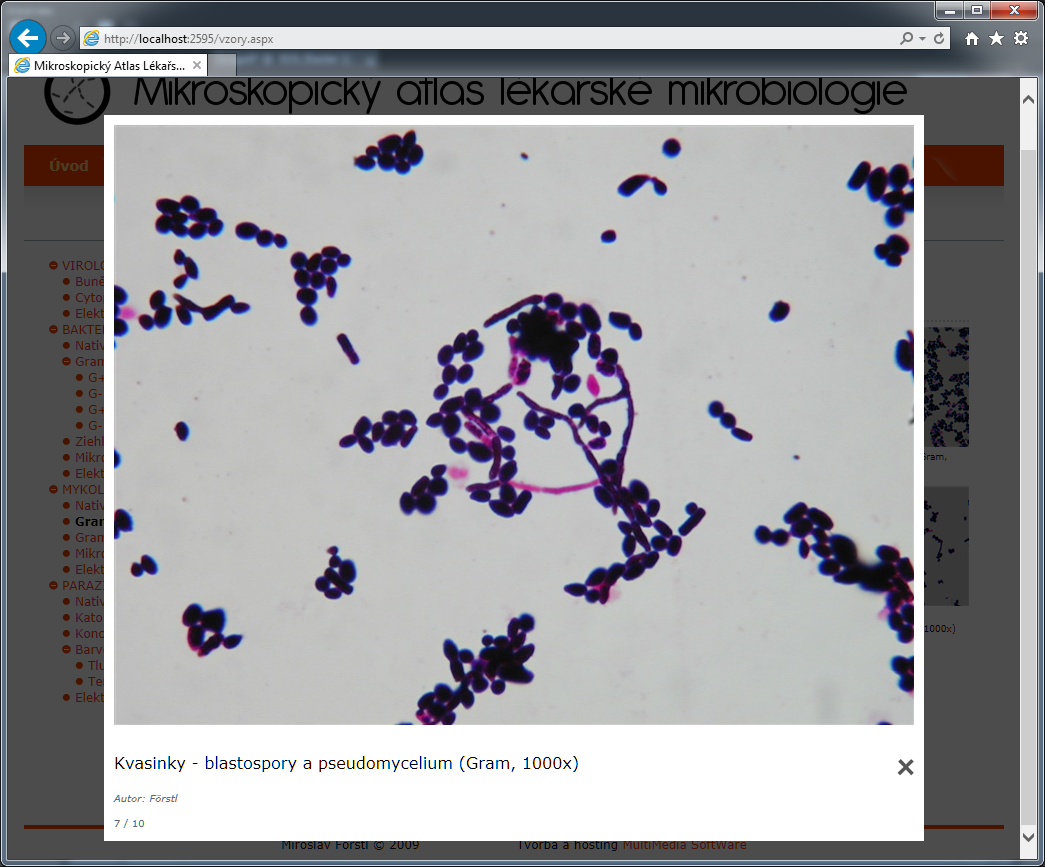The image size is (1045, 867).
Task: Click the upper gallery thumbnail behind the lightbox
Action: coord(946,387)
